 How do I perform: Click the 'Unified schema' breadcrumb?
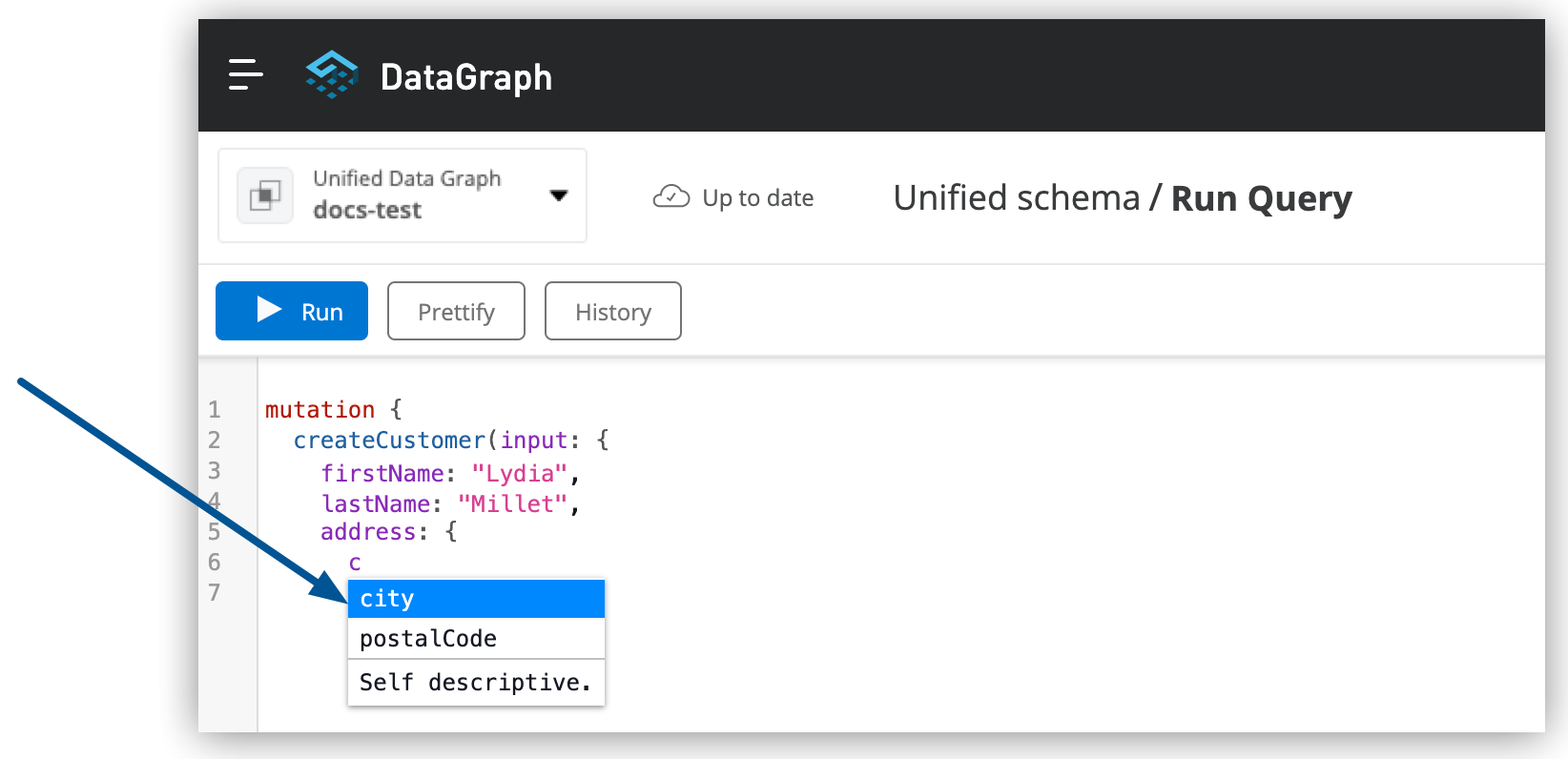click(x=1016, y=198)
